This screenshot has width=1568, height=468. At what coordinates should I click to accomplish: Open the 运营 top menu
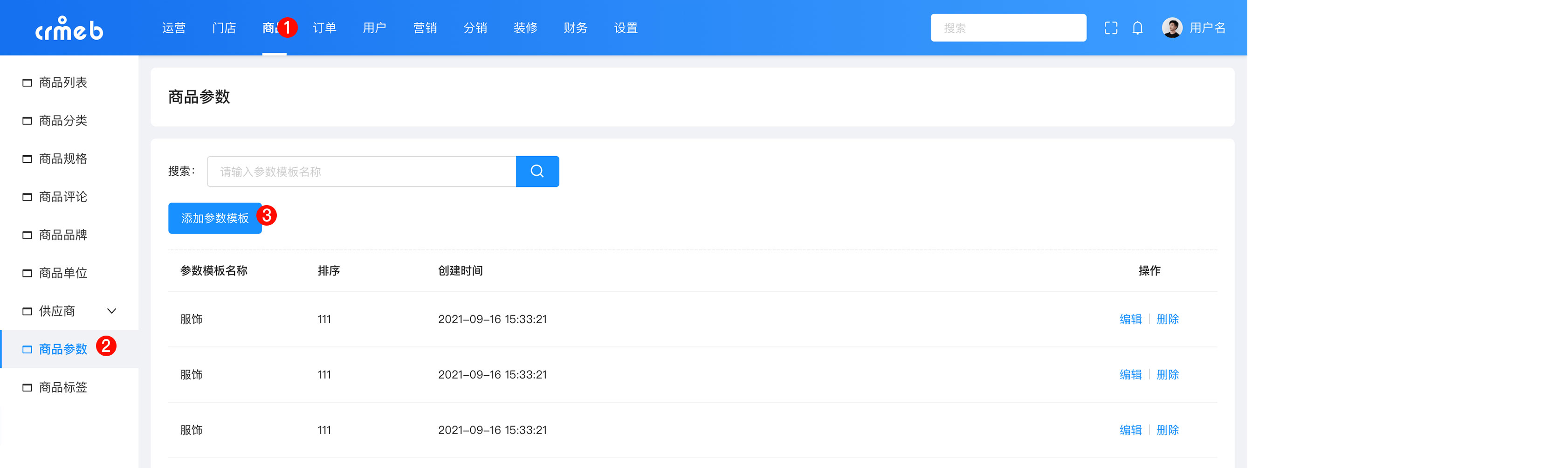(x=174, y=28)
